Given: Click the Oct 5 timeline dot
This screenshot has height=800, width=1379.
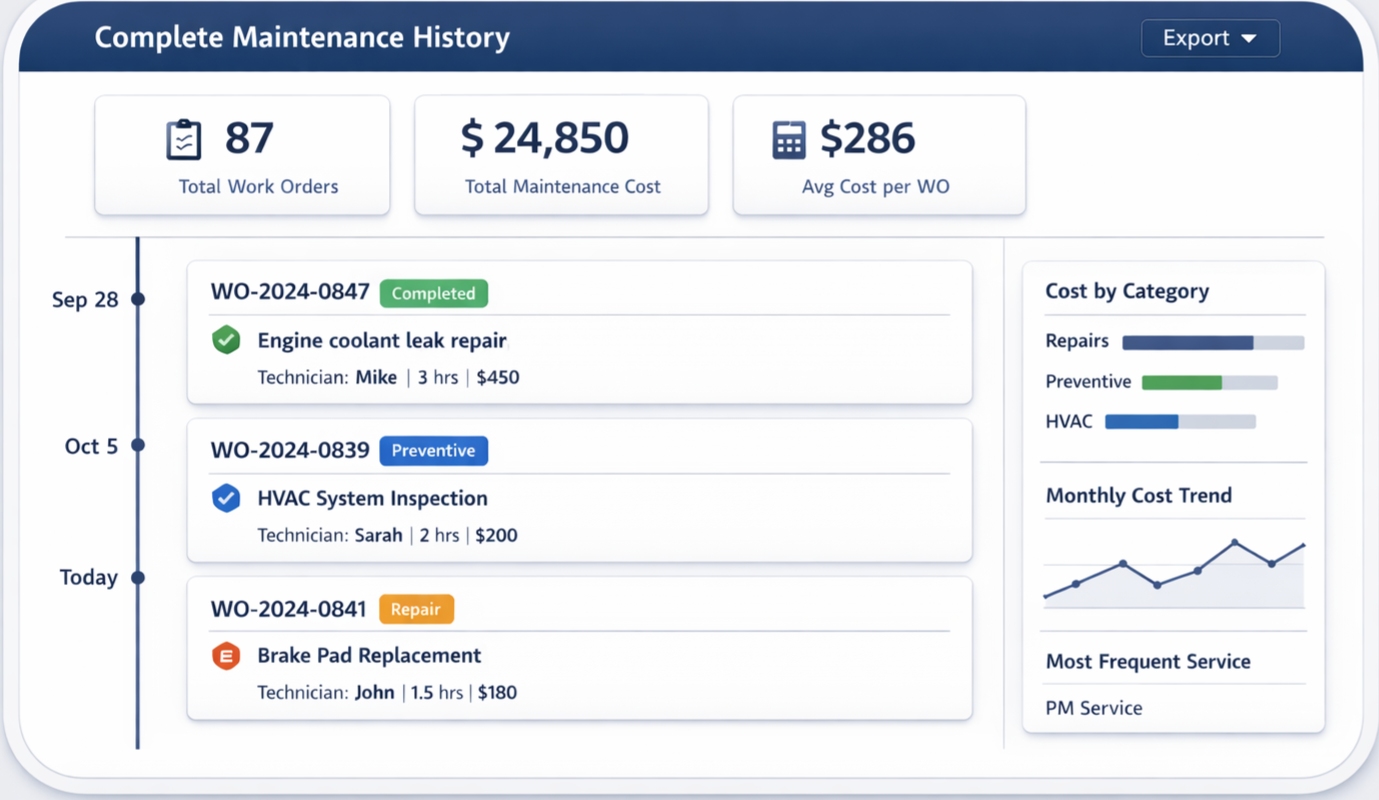Looking at the screenshot, I should pyautogui.click(x=138, y=446).
